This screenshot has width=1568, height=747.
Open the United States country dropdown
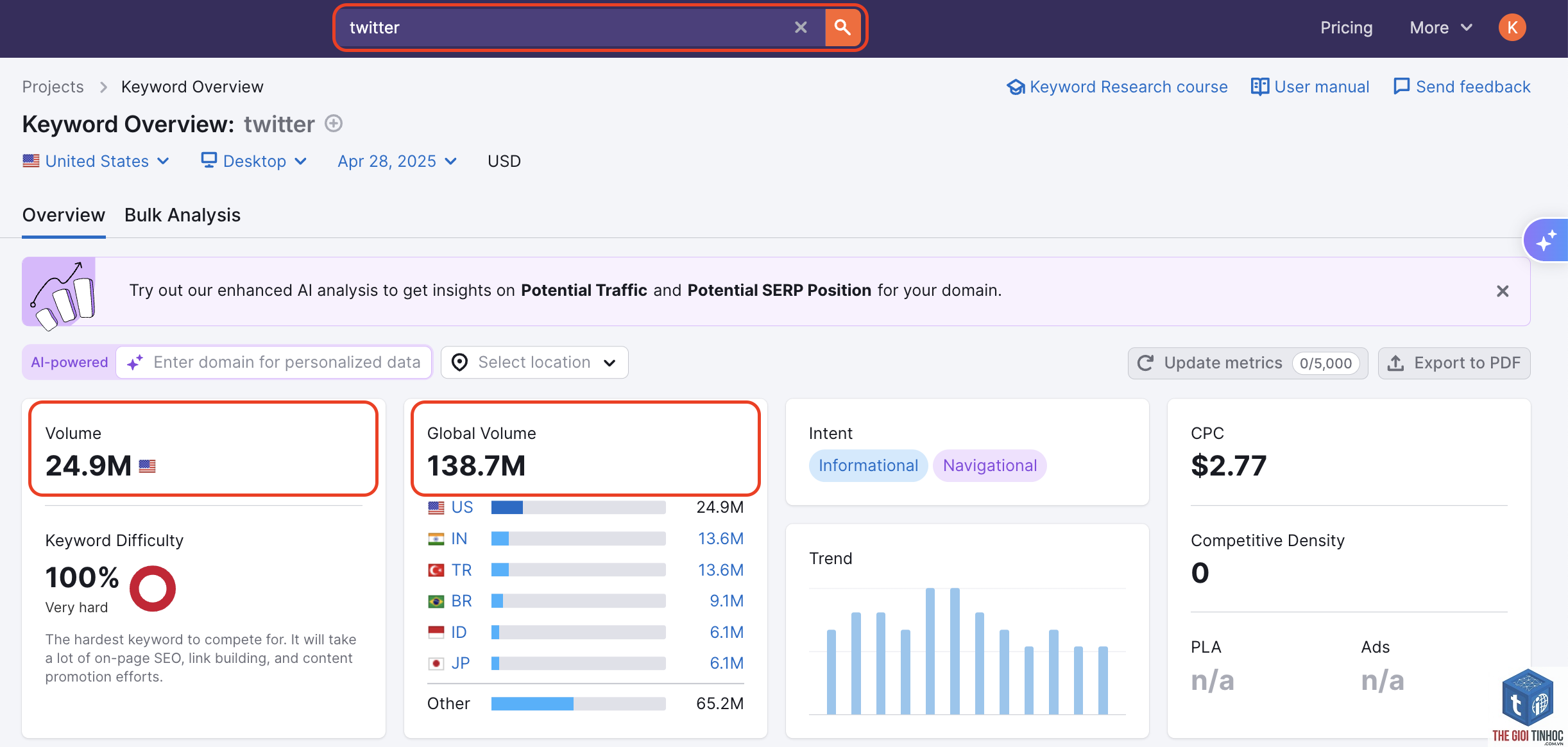coord(96,161)
